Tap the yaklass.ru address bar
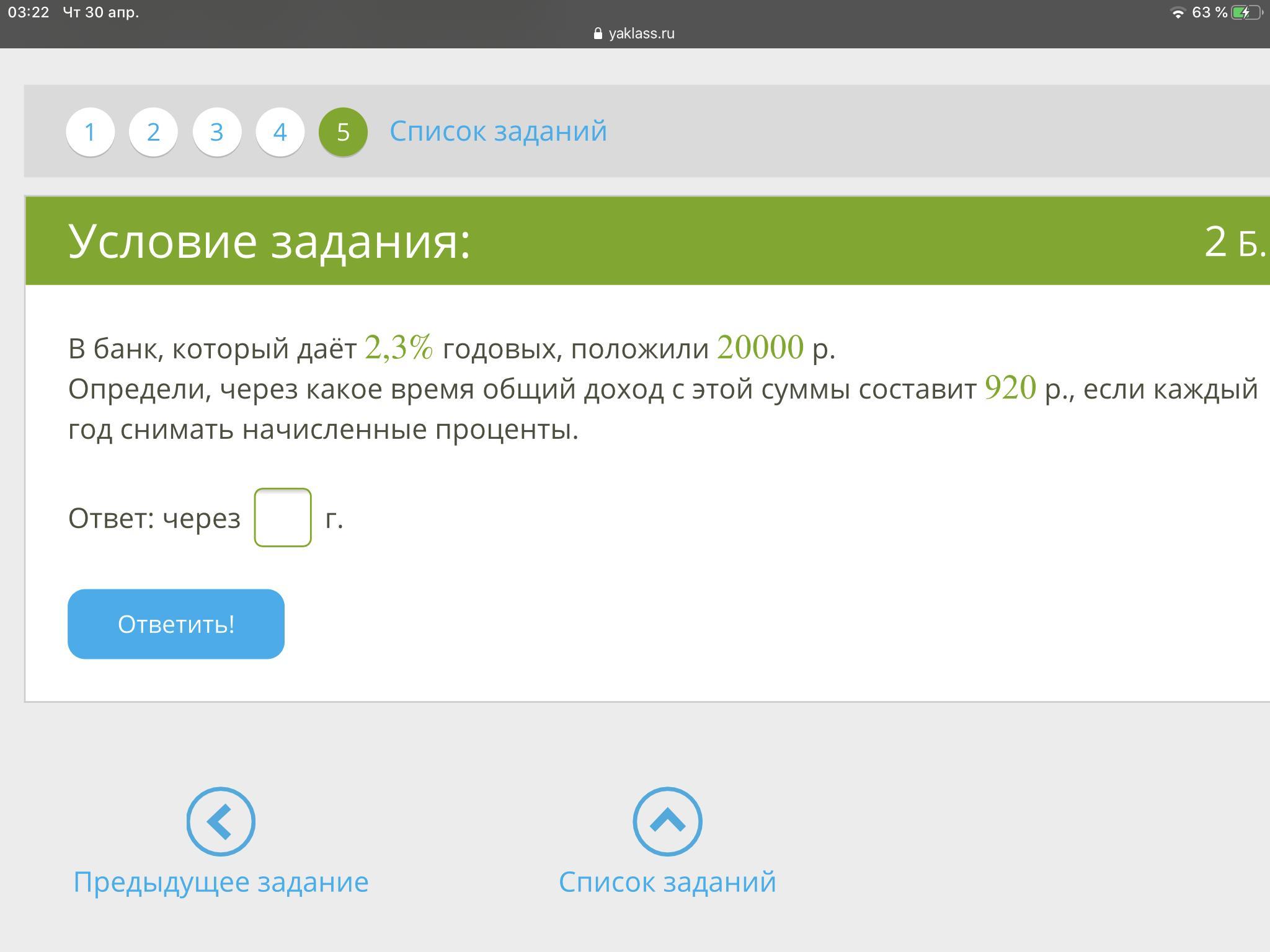This screenshot has height=952, width=1270. pos(641,33)
